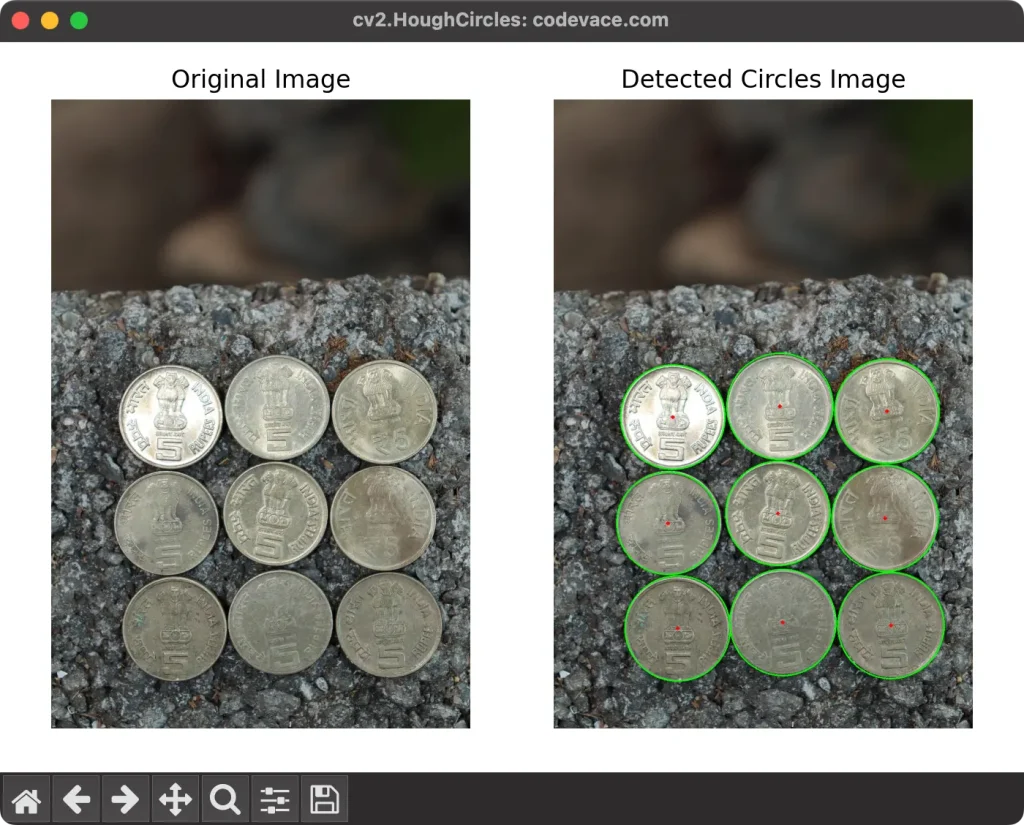Click the "Original Image" subplot title
Viewport: 1024px width, 825px height.
260,80
